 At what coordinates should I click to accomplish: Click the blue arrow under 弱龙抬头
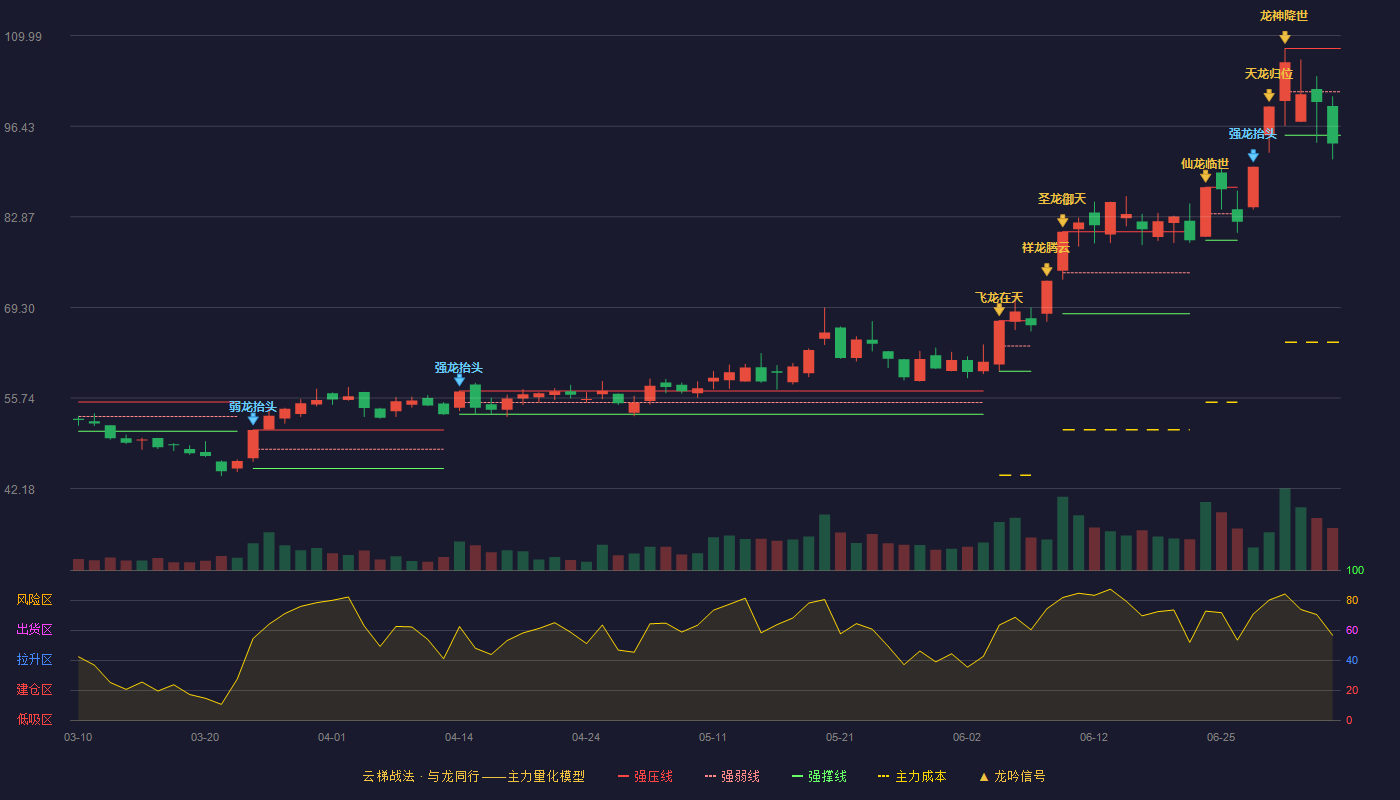253,419
